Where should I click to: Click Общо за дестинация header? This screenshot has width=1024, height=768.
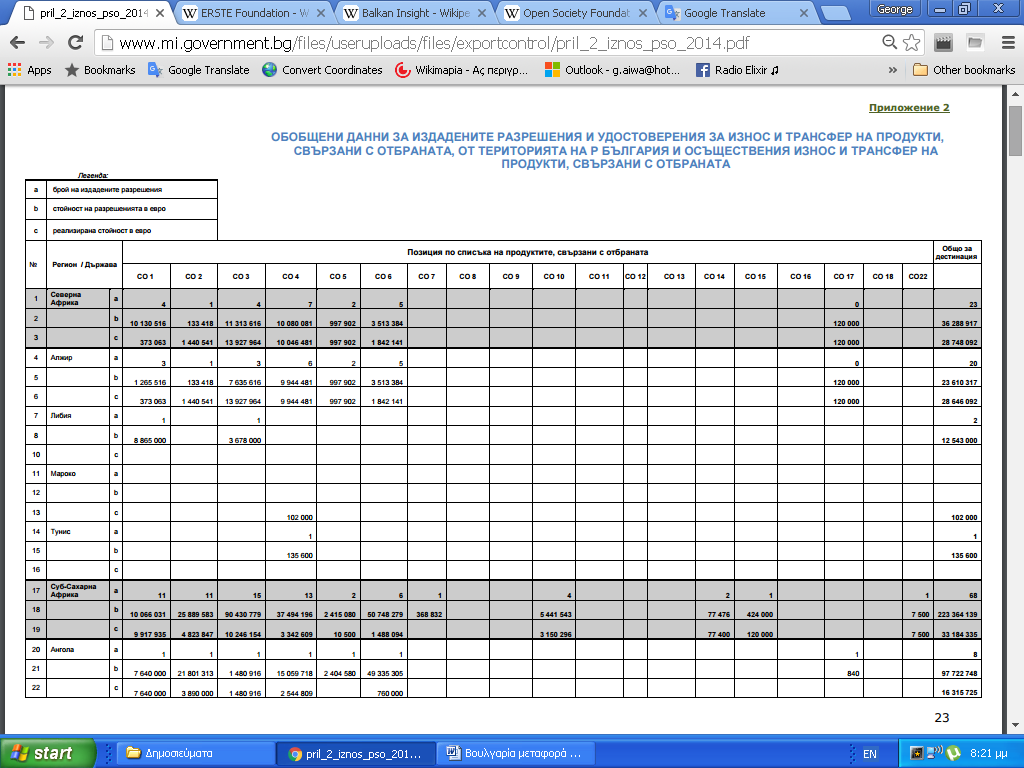coord(957,253)
